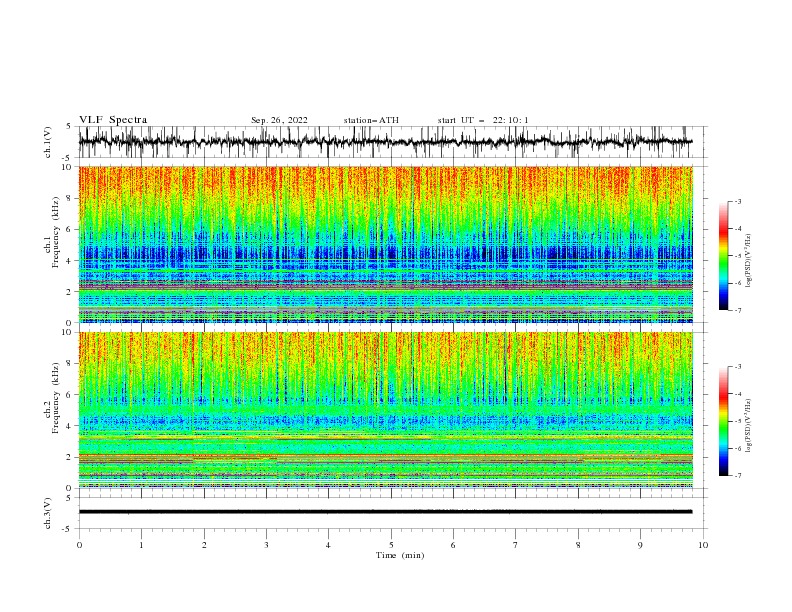Click the "station=ATH" header label

[x=371, y=120]
